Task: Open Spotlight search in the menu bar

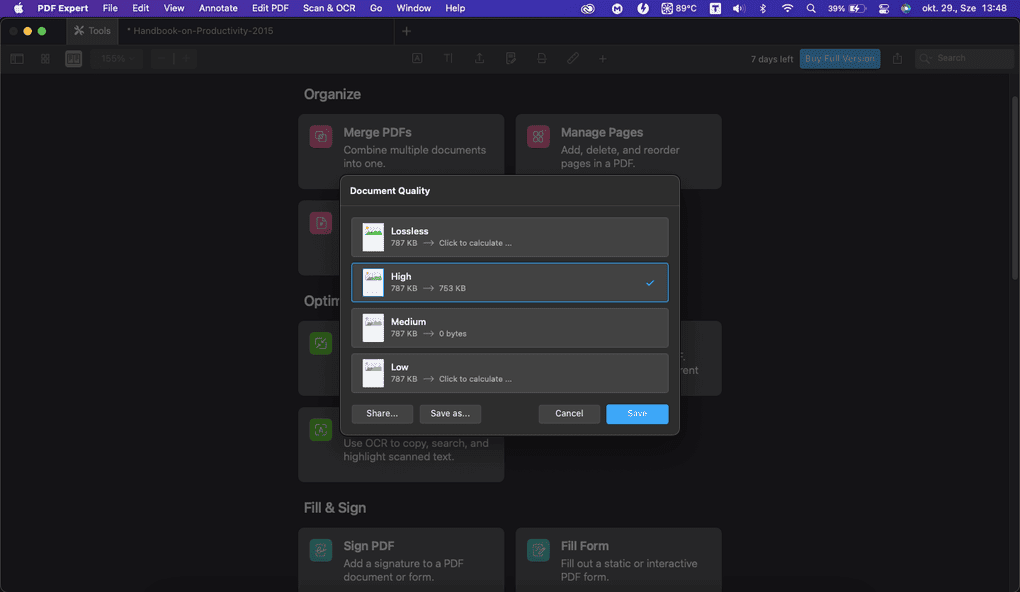Action: [810, 8]
